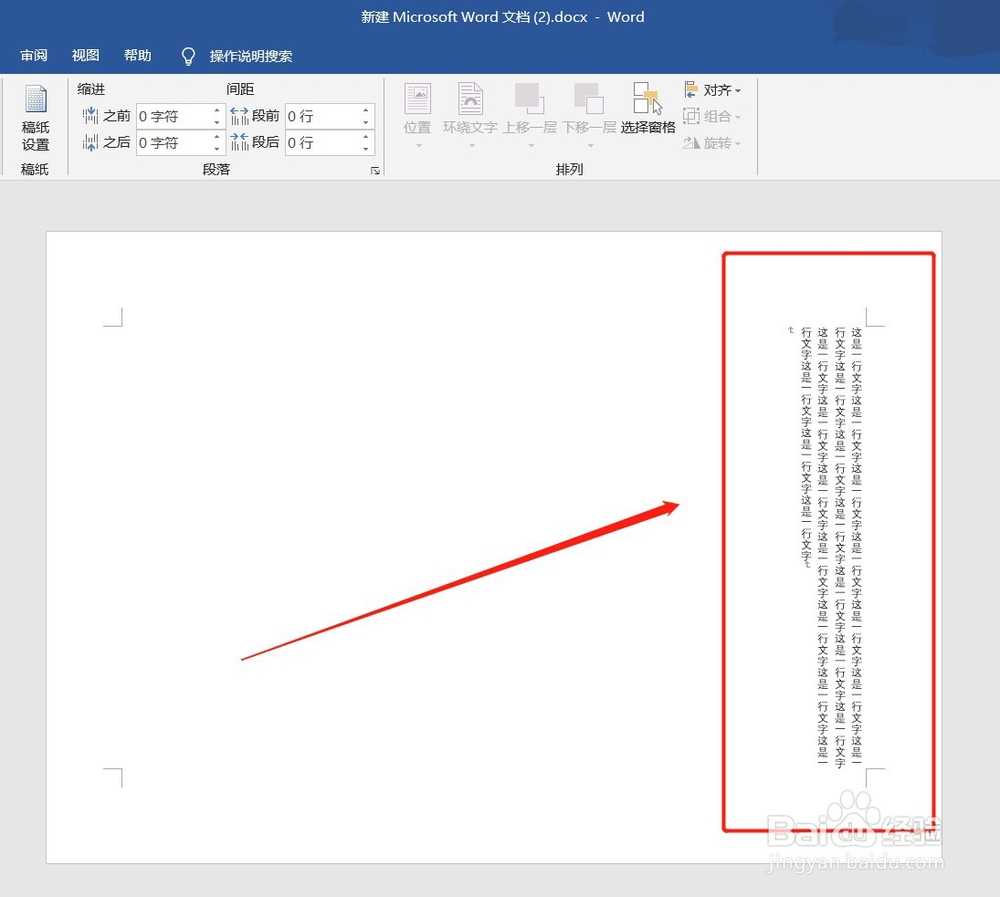This screenshot has height=897, width=1000.
Task: Click the 段前 spacing-before icon
Action: click(239, 115)
